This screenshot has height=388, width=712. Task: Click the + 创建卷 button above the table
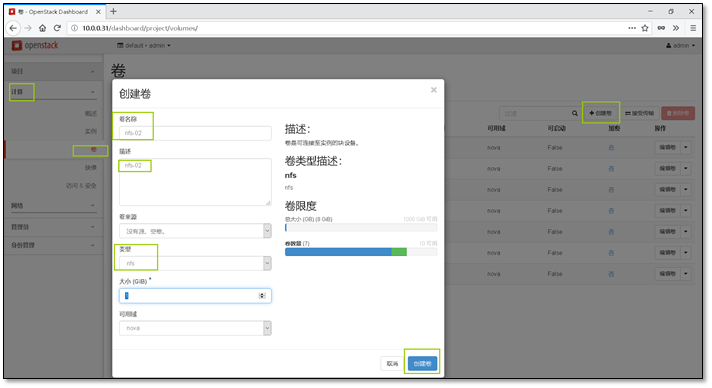point(600,113)
